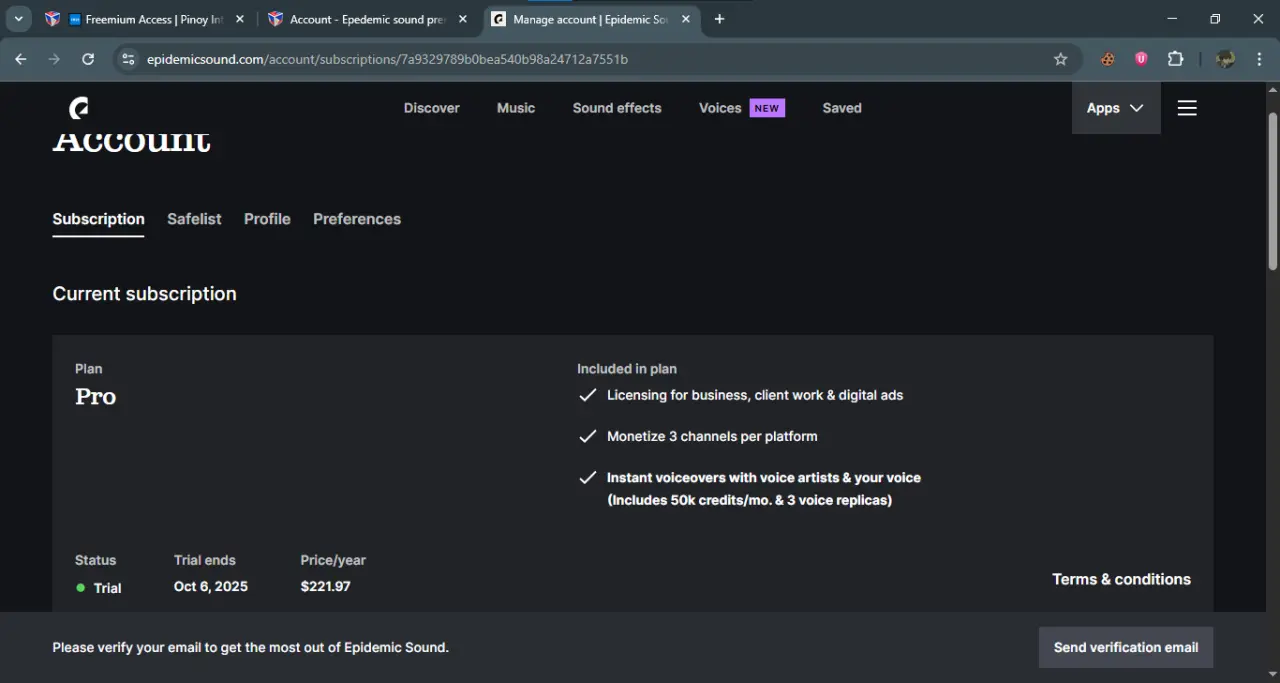Open a new browser tab
Screen dimensions: 1280x683
[719, 19]
